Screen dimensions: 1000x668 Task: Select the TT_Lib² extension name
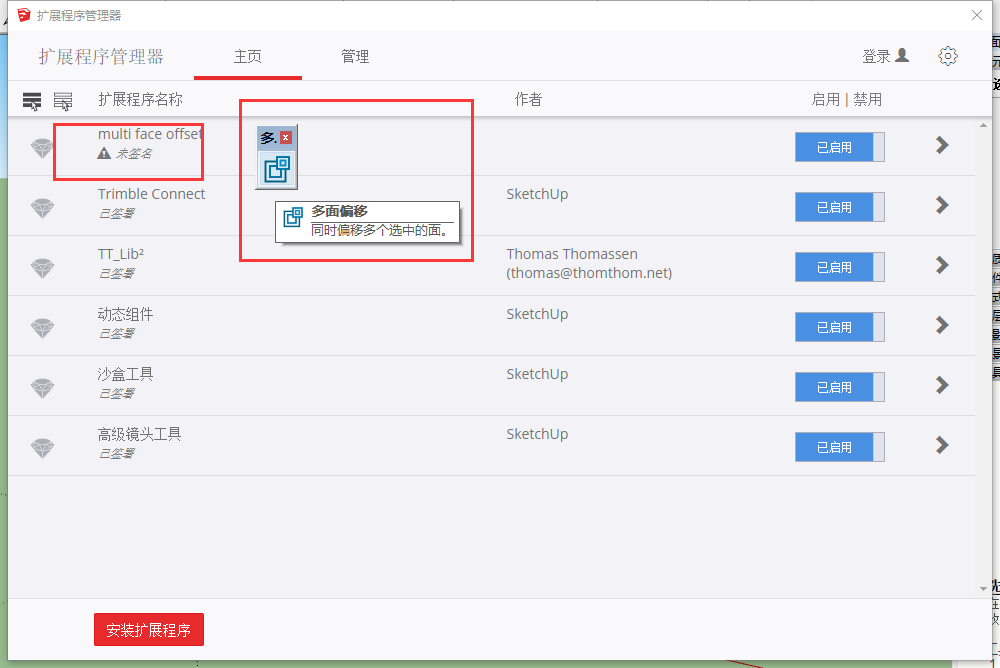pyautogui.click(x=121, y=254)
